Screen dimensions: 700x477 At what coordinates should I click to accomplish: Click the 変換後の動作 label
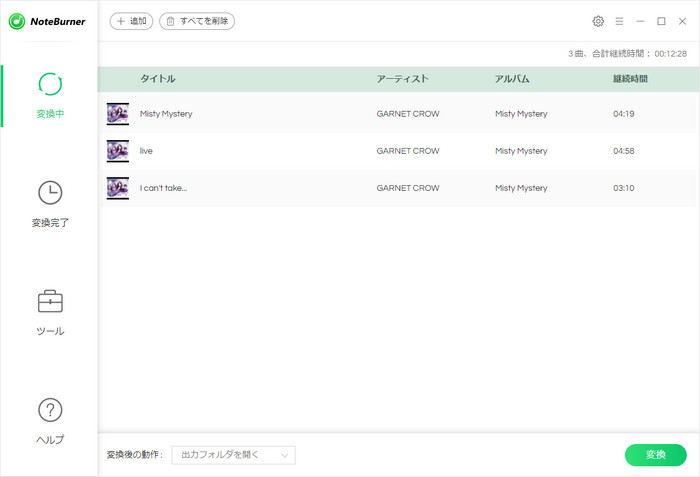(135, 455)
